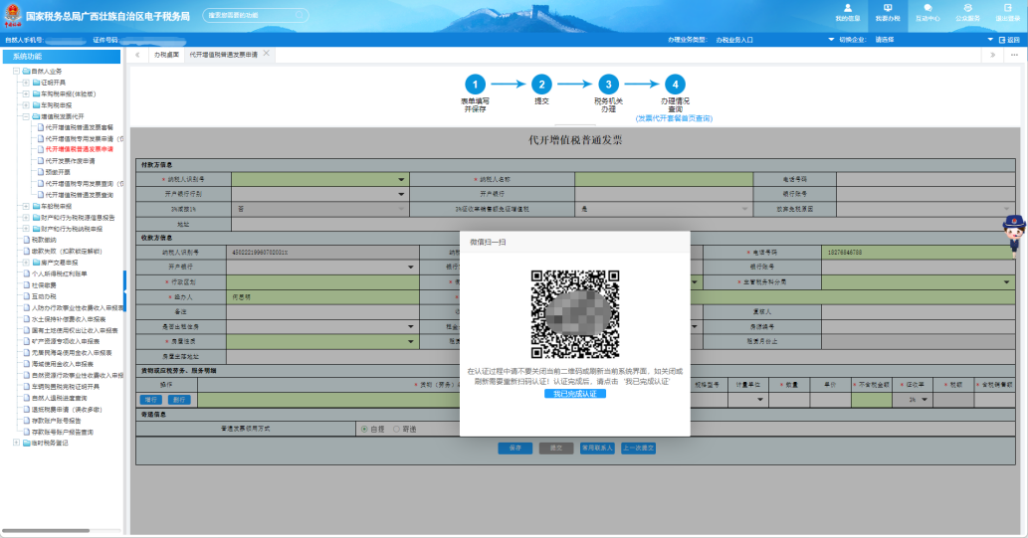Viewport: 1028px width, 538px height.
Task: Expand the 证明开具 tree node
Action: (x=26, y=83)
